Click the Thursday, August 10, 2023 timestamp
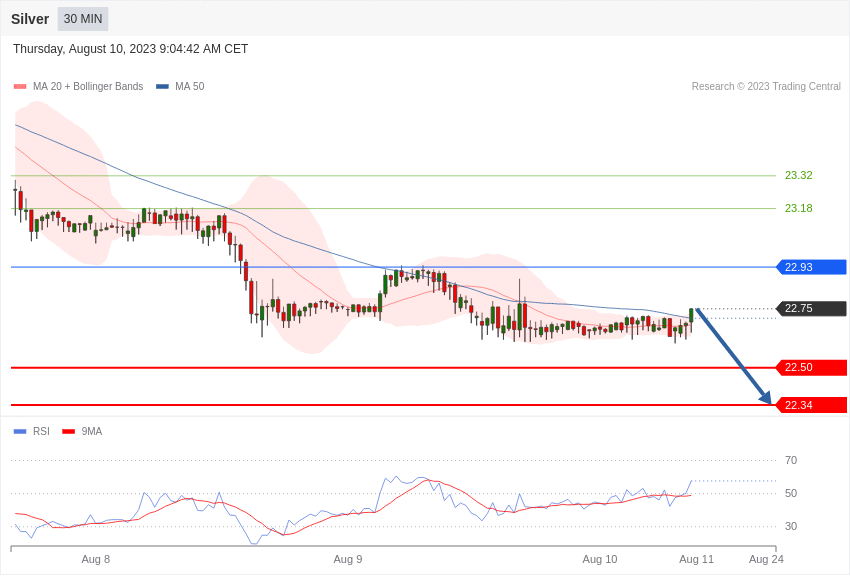Screen dimensions: 850x576 click(130, 49)
